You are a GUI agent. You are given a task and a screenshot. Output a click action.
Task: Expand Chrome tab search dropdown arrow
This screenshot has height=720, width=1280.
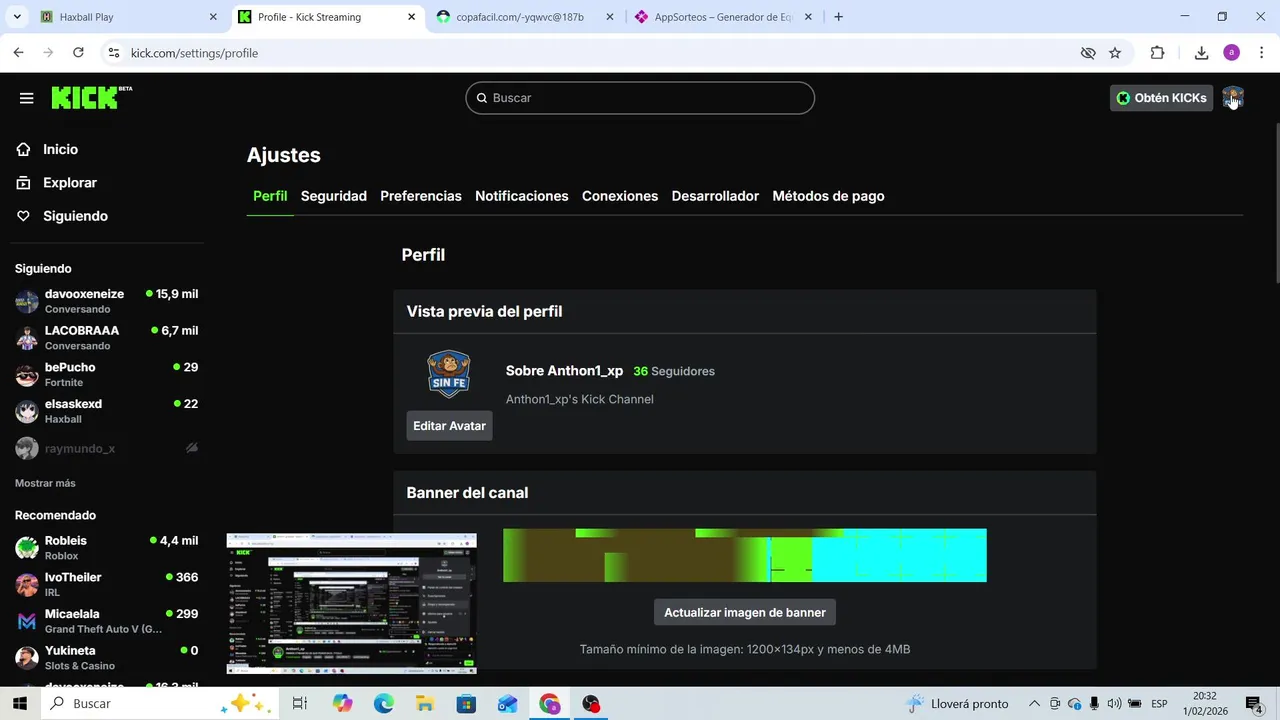click(17, 17)
